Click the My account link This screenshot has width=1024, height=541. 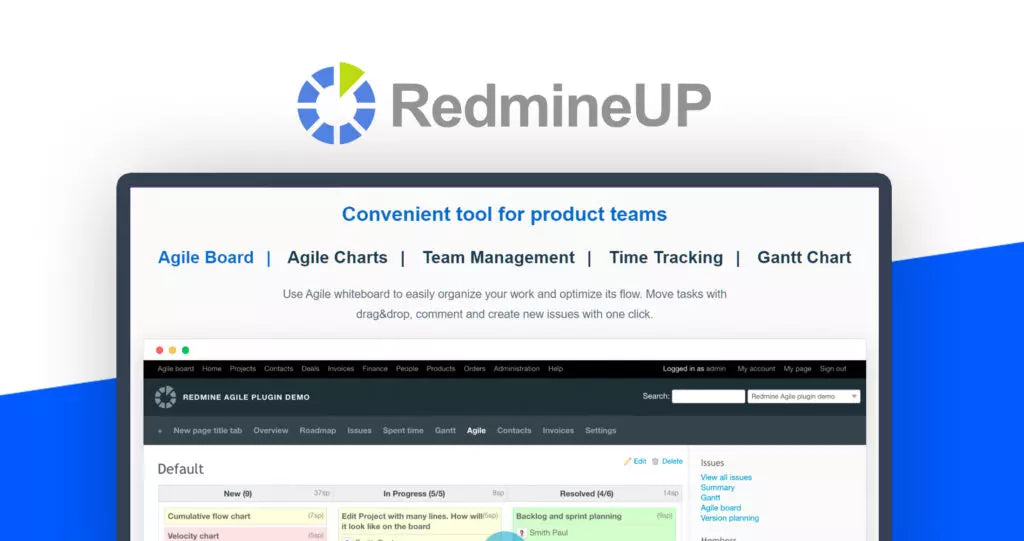coord(756,369)
